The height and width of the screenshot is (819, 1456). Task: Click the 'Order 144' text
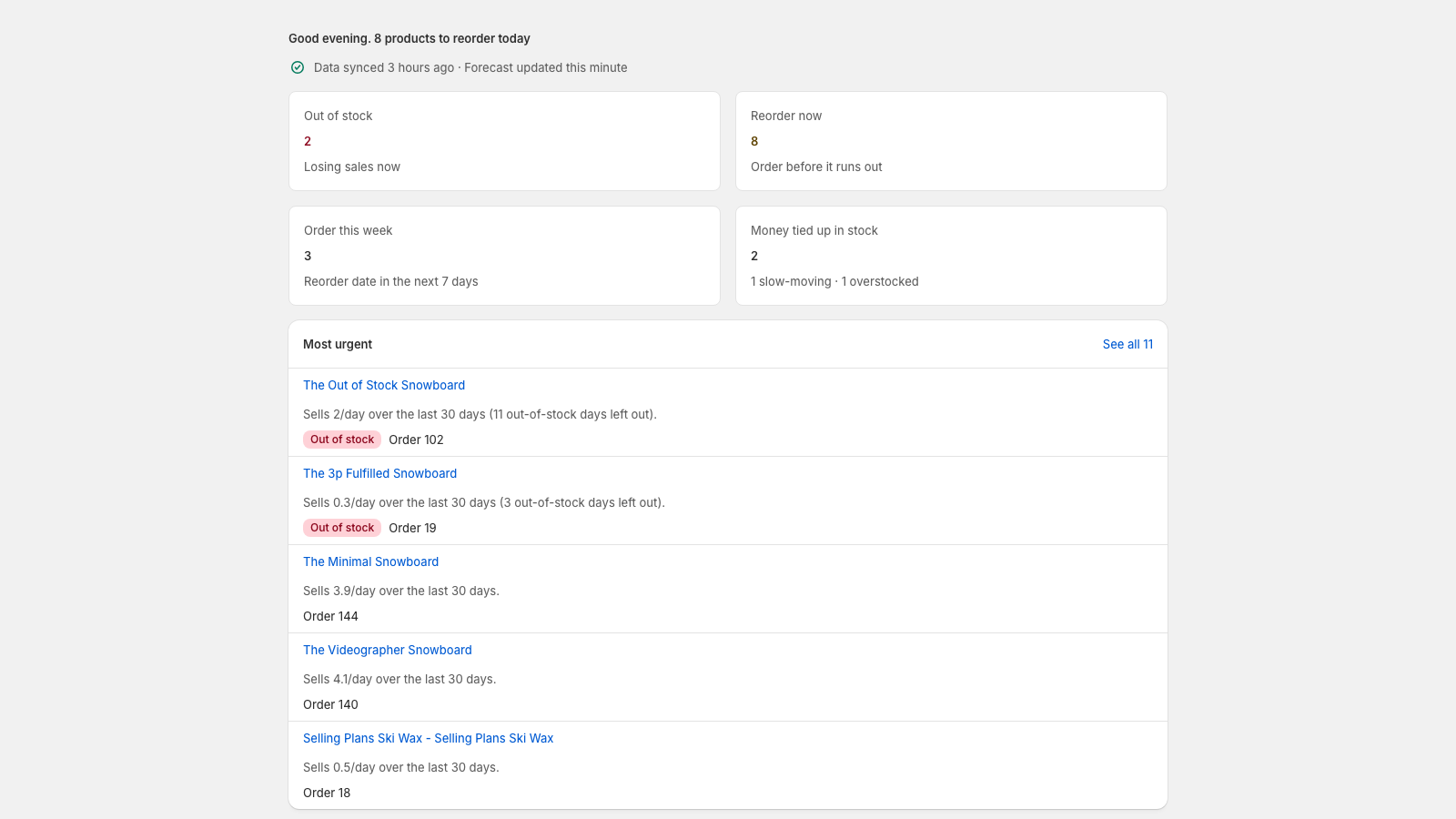tap(330, 616)
